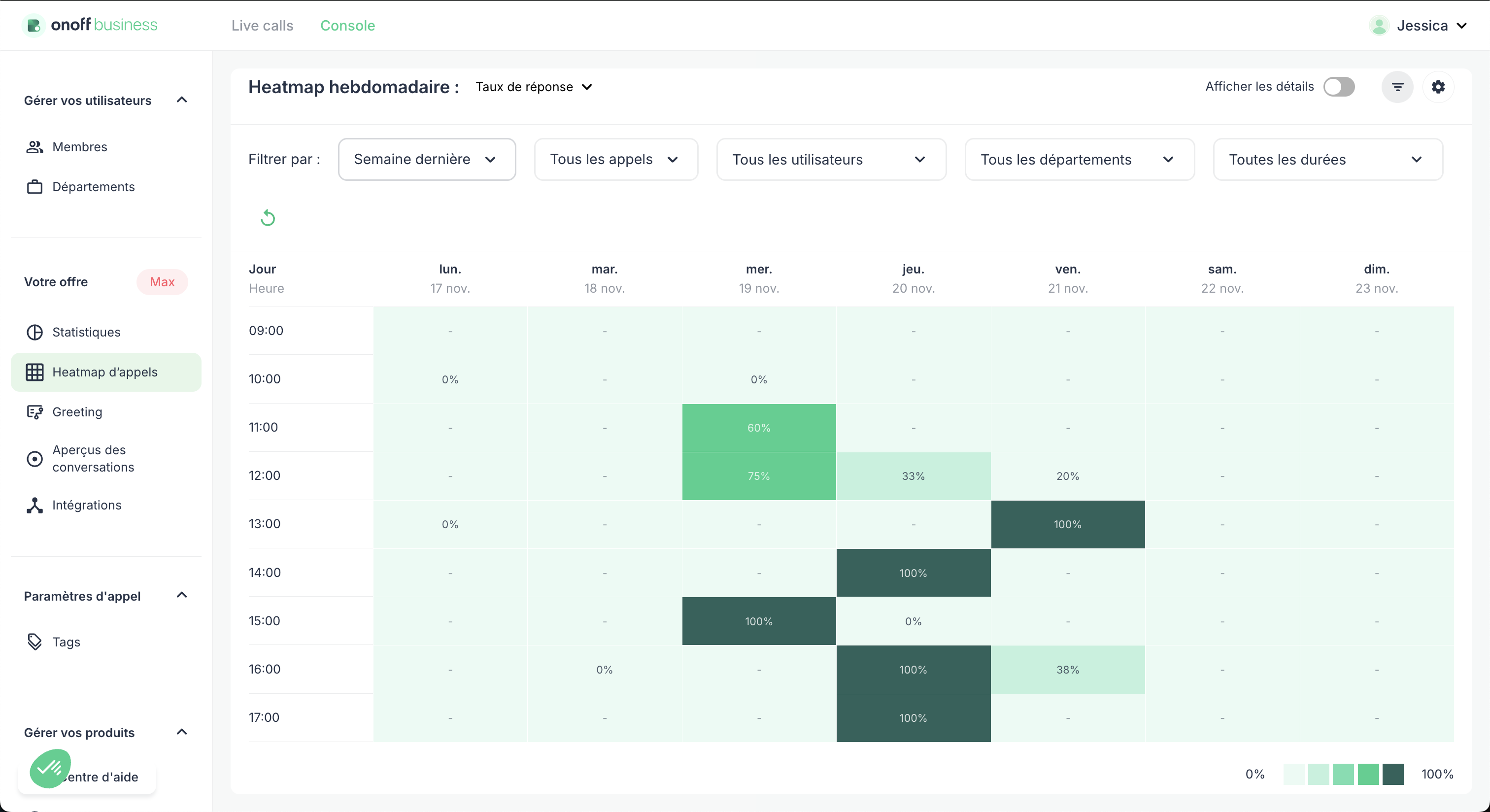
Task: Select Heatmap d'appels in sidebar
Action: [x=106, y=372]
